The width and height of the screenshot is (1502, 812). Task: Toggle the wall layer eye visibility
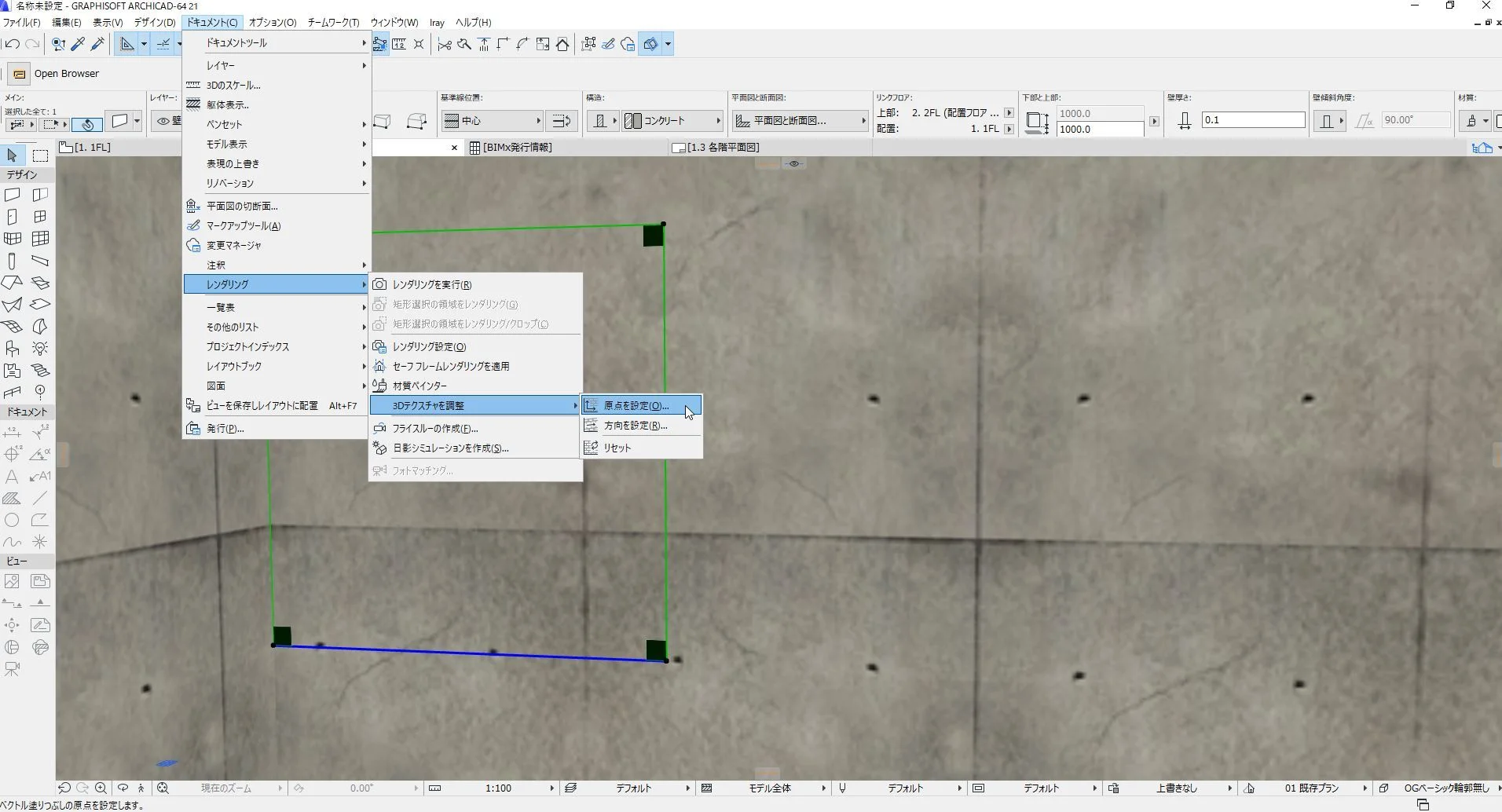[x=163, y=121]
